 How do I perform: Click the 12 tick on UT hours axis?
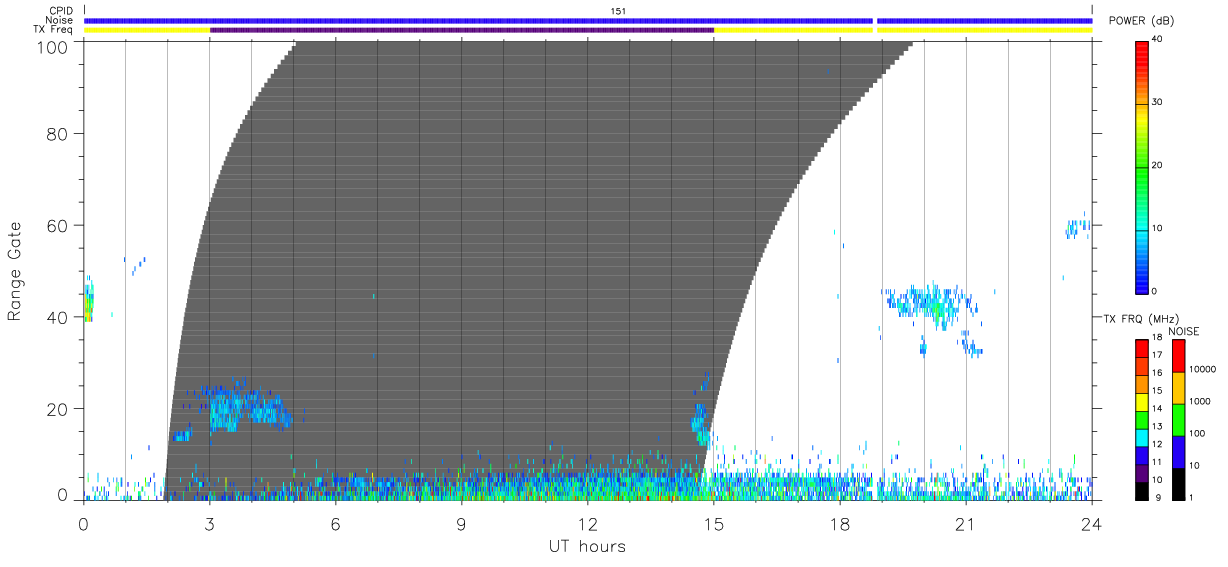tap(587, 523)
